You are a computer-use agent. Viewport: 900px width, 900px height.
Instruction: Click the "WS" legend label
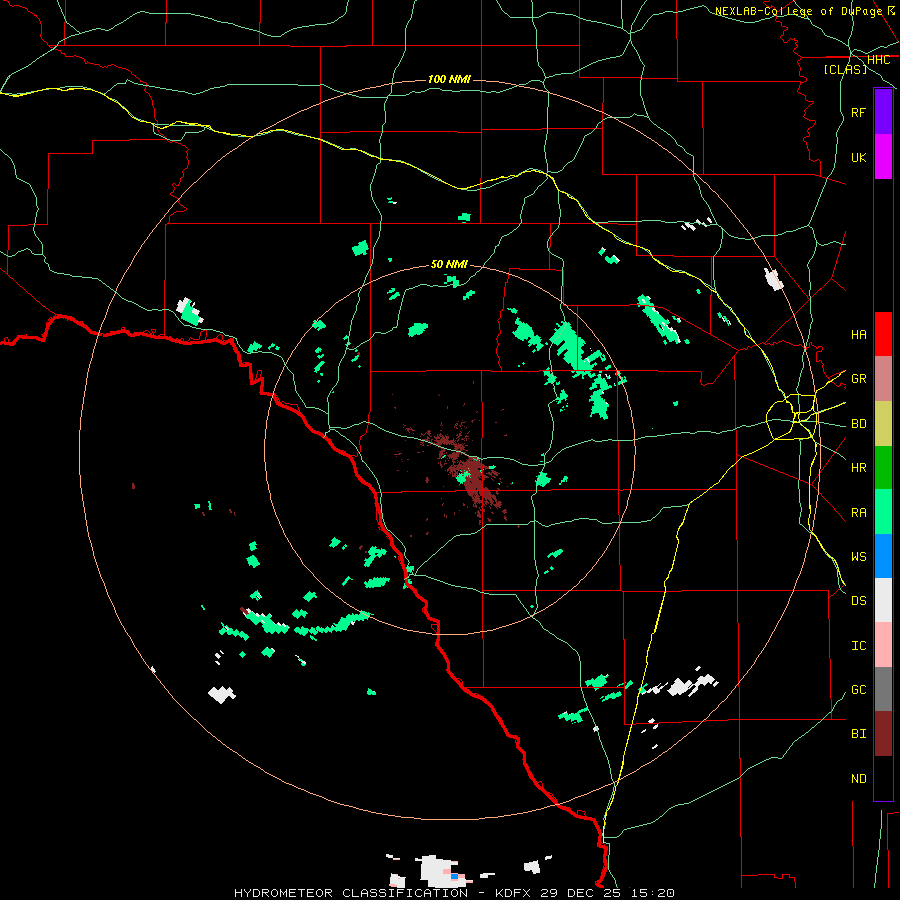[x=859, y=557]
